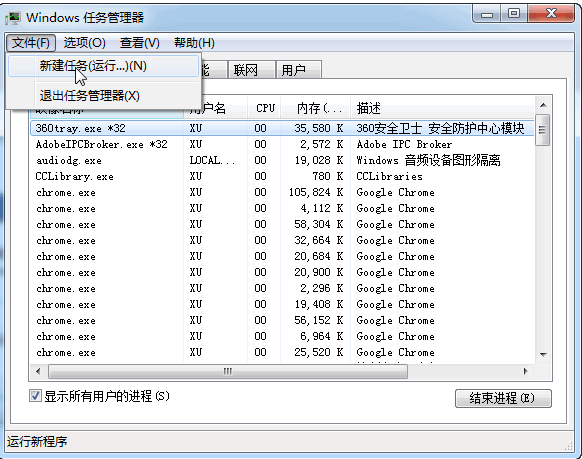Click the horizontal scrollbar left arrow

pyautogui.click(x=38, y=371)
